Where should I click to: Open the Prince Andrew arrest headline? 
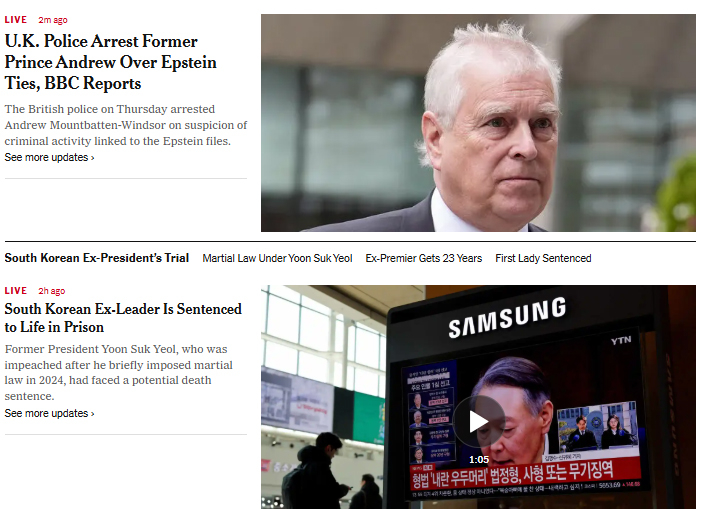(110, 62)
